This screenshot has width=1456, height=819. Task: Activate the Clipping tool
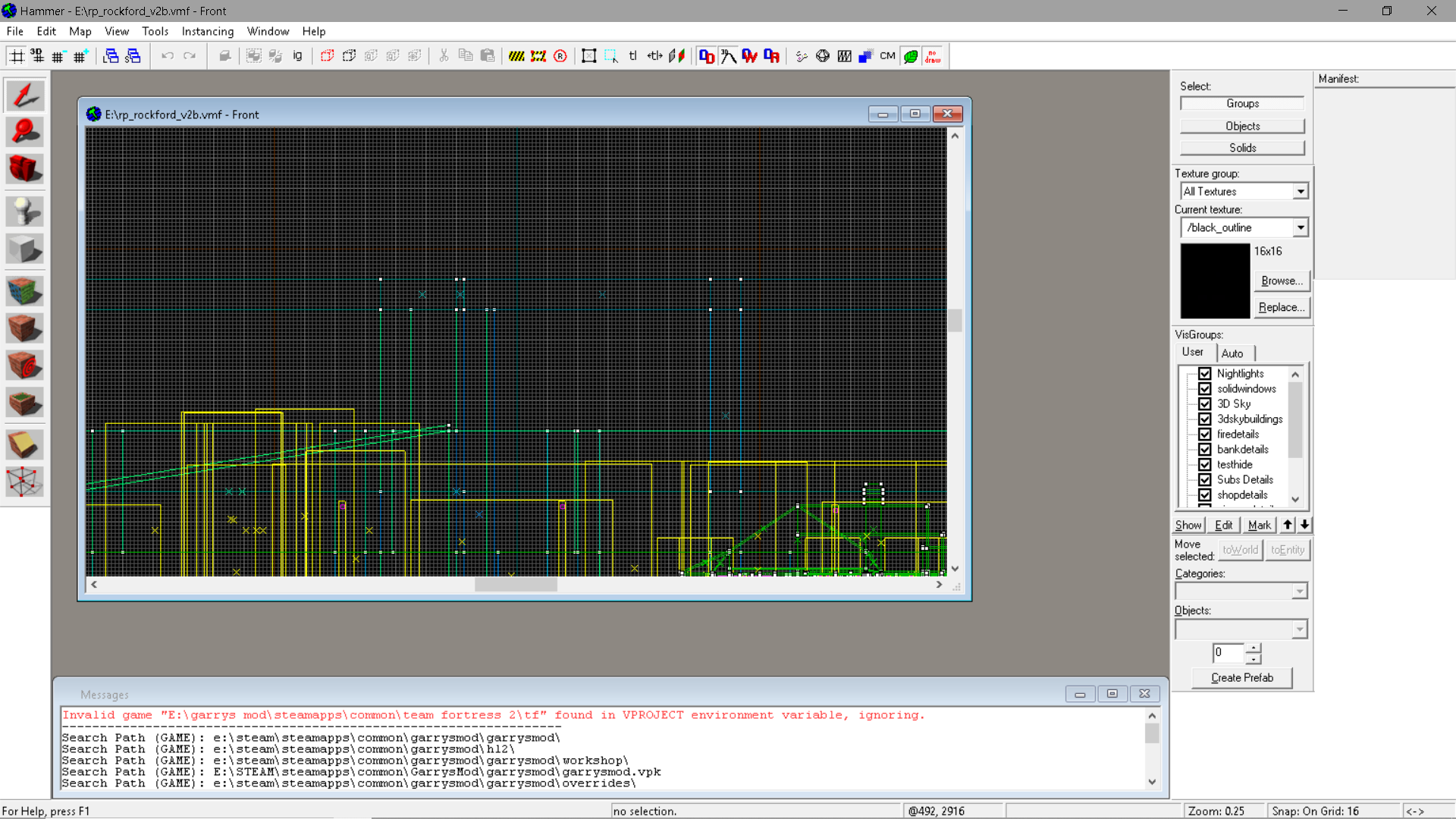[x=25, y=445]
